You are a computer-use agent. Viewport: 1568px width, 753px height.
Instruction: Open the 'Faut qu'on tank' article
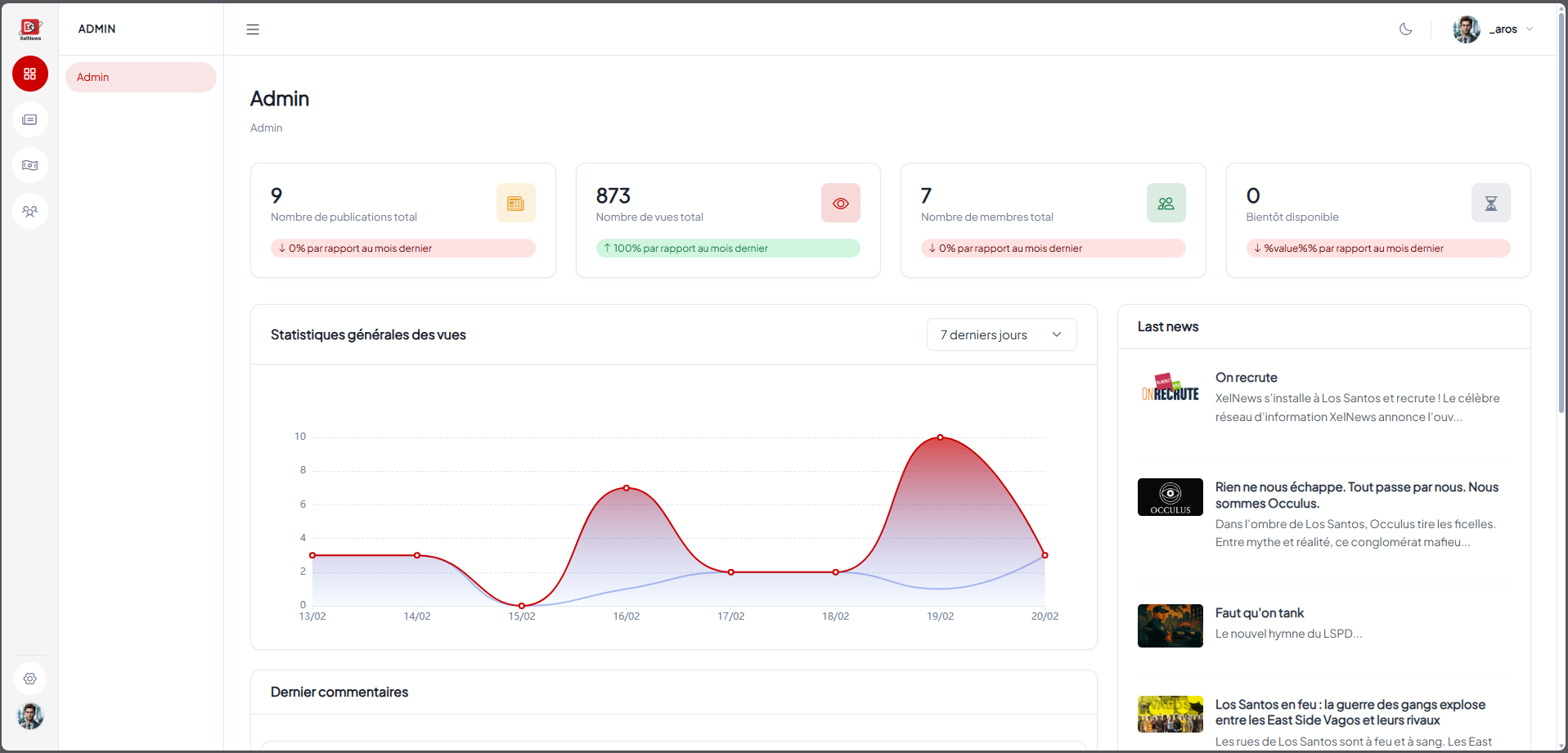click(1259, 613)
